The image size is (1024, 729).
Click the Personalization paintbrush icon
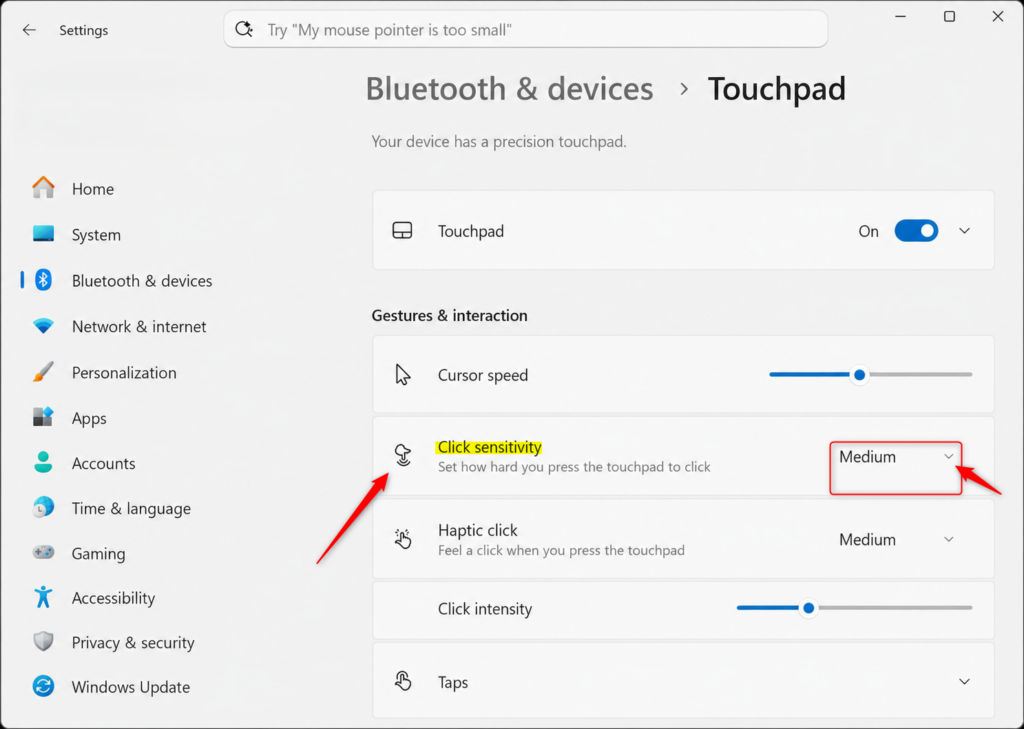tap(43, 372)
